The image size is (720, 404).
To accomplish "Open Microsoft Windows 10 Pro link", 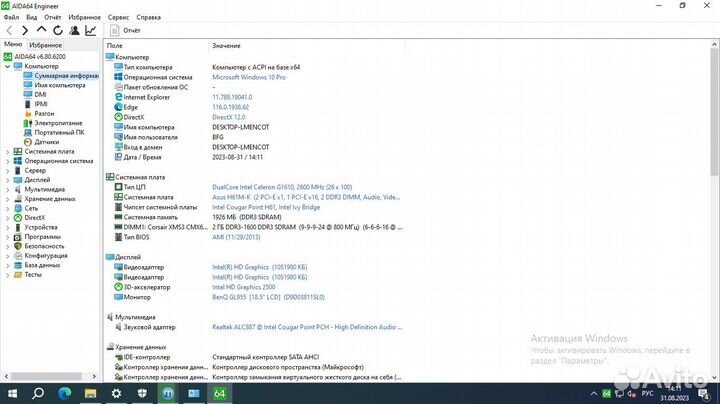I will pos(248,77).
